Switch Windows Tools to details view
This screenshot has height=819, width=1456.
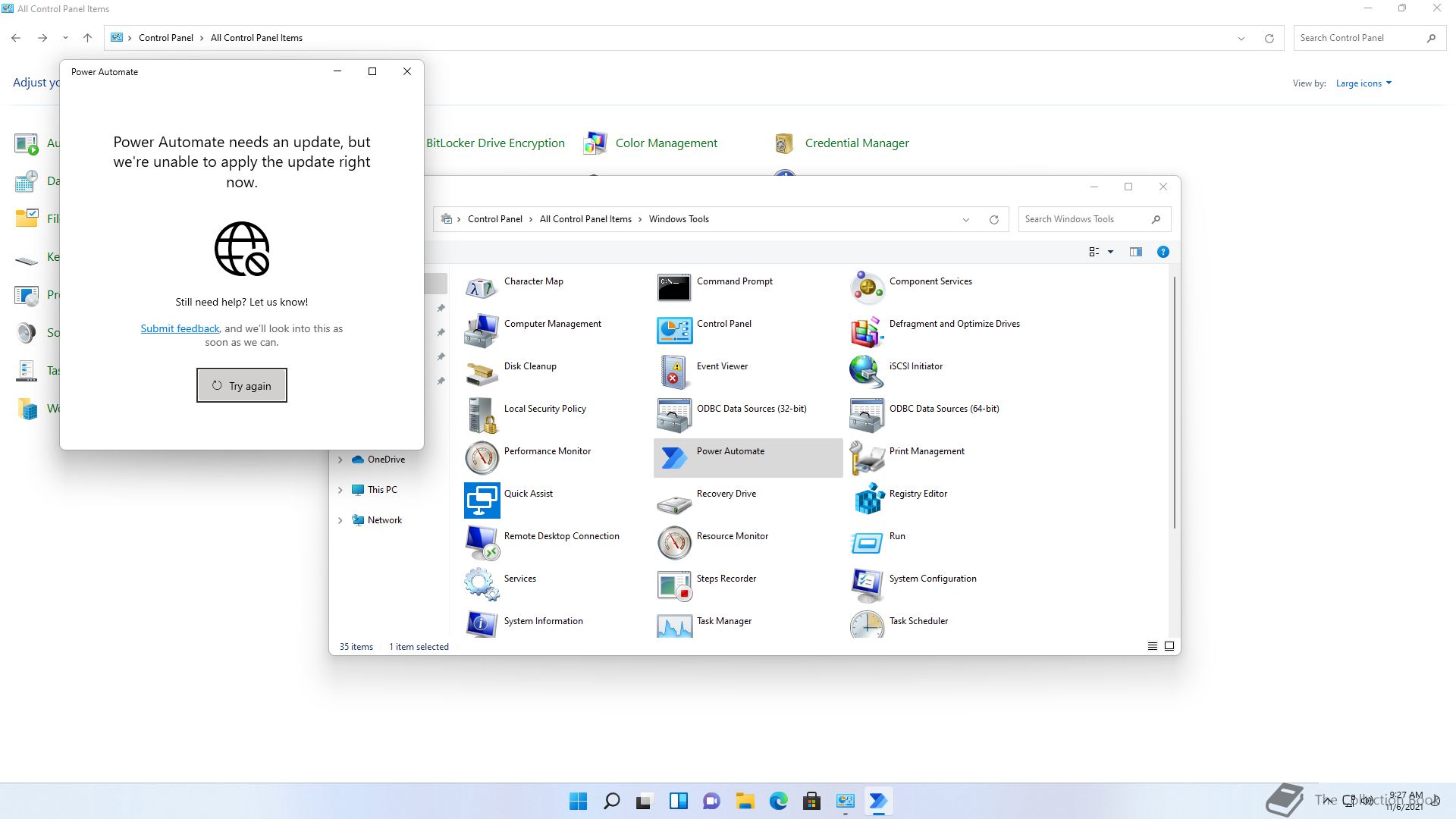click(1152, 646)
